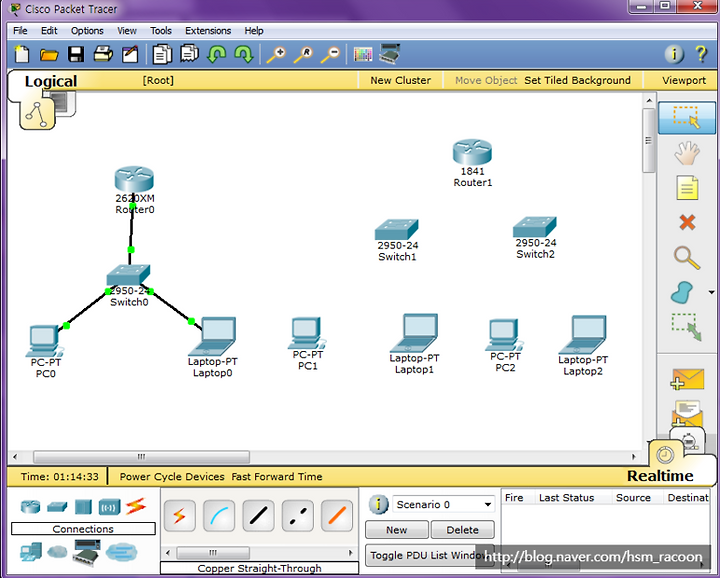Switch to the Logical workspace tab
720x578 pixels.
51,81
